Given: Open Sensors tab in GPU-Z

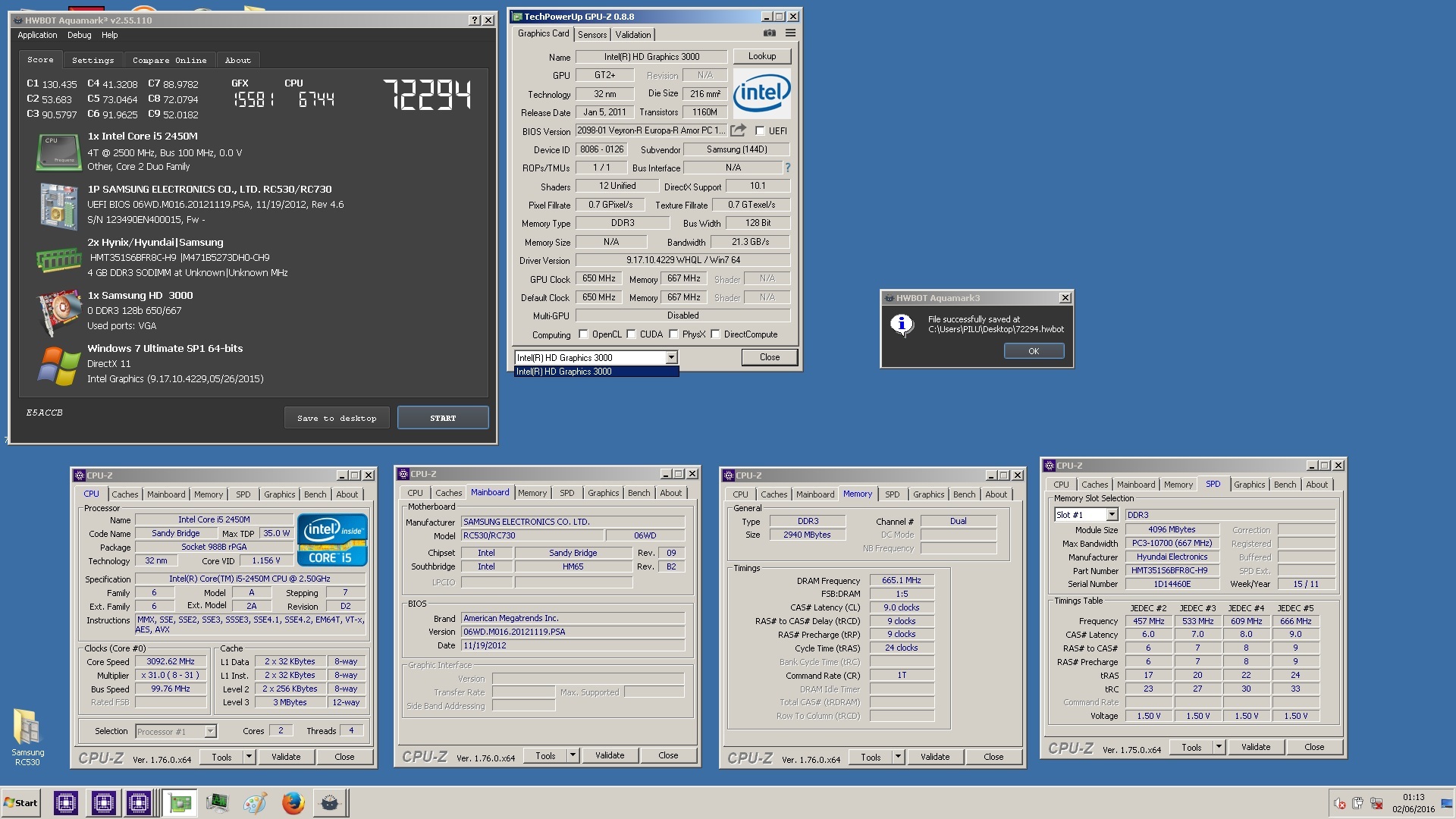Looking at the screenshot, I should [592, 35].
